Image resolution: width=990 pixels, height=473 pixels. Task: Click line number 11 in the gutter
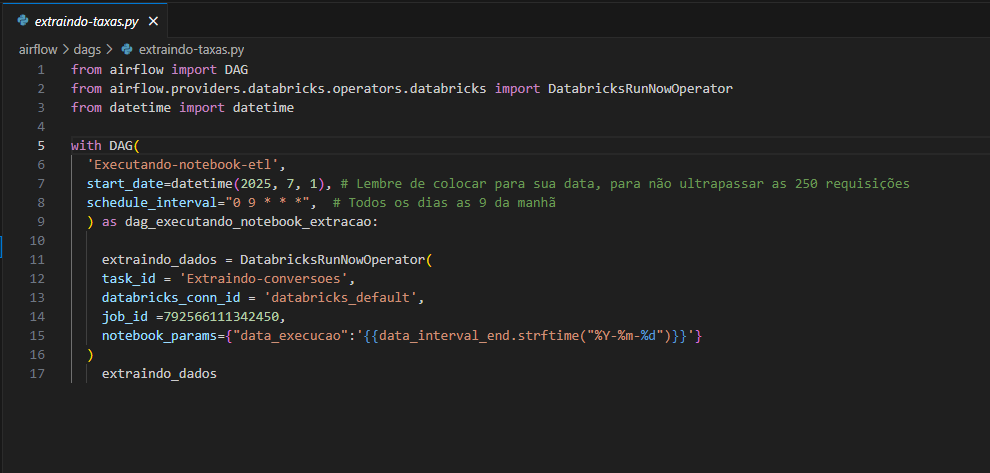[37, 260]
